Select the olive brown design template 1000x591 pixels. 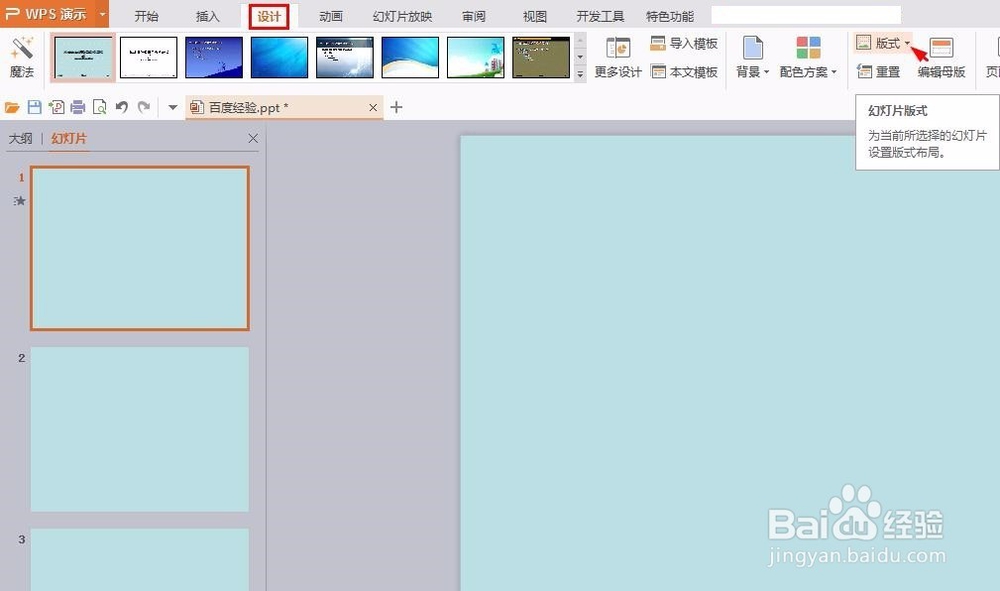click(x=541, y=57)
